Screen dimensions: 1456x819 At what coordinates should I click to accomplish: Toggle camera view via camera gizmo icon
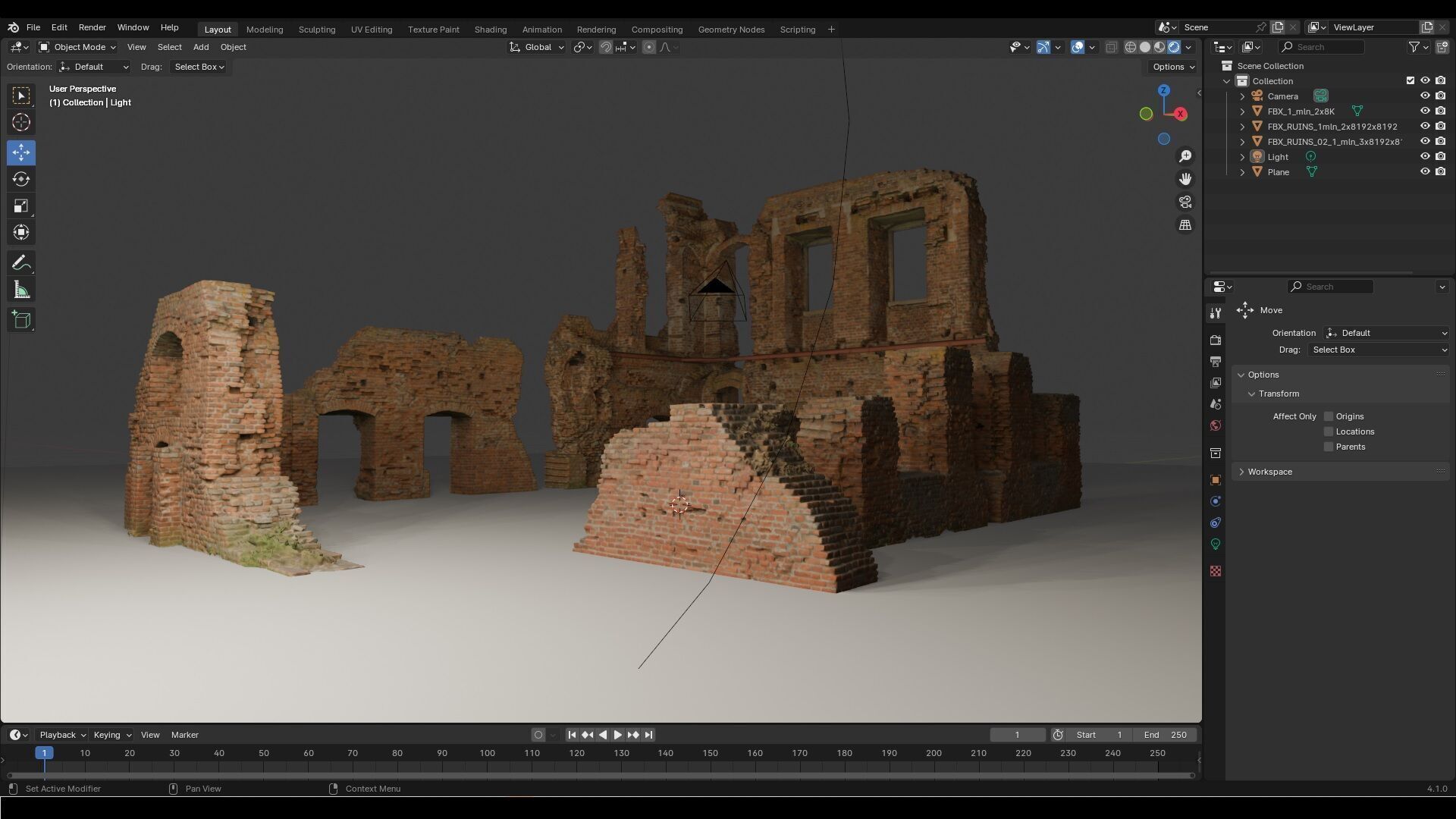[x=1185, y=202]
